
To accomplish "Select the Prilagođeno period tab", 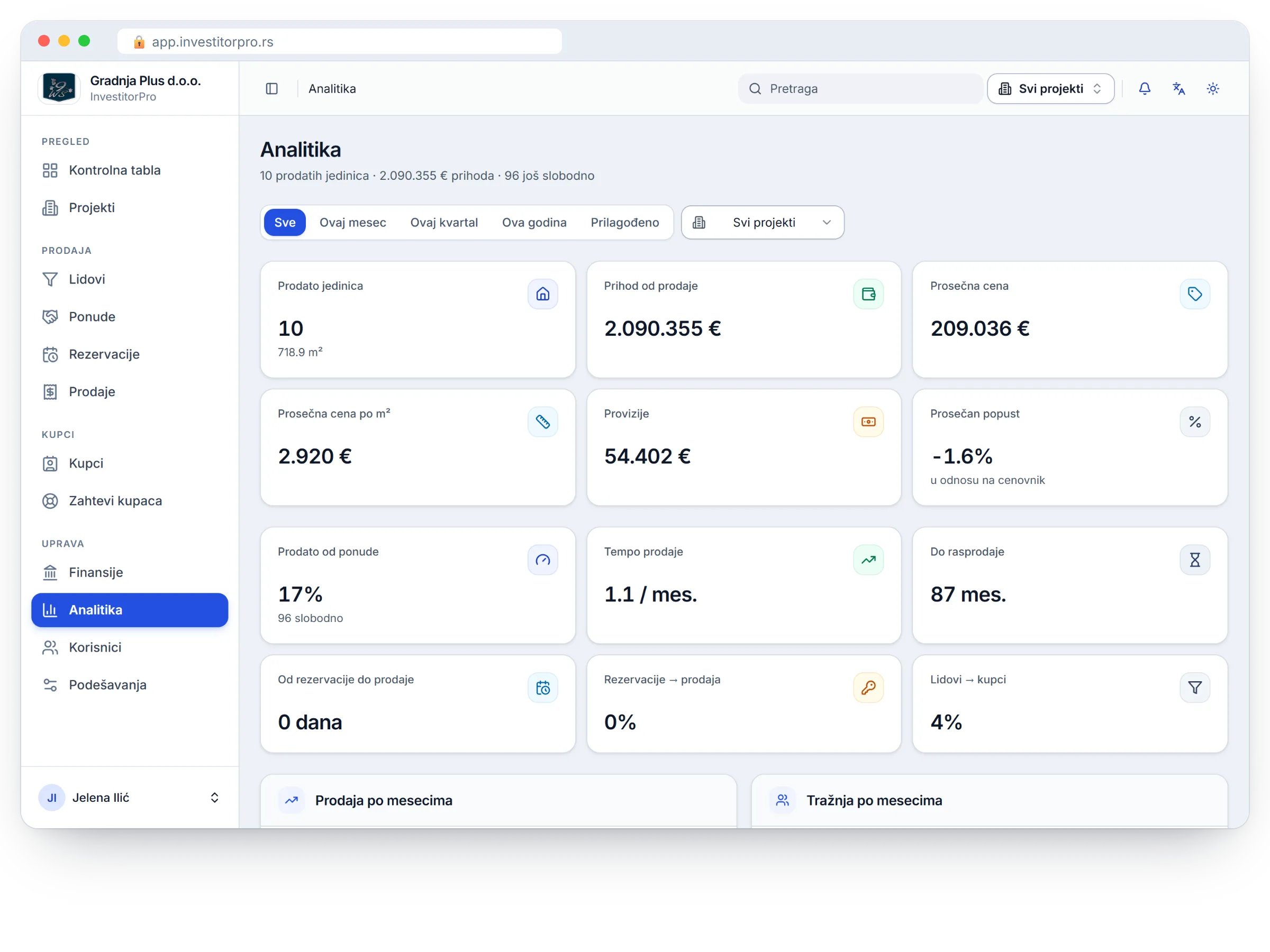I will tap(624, 222).
